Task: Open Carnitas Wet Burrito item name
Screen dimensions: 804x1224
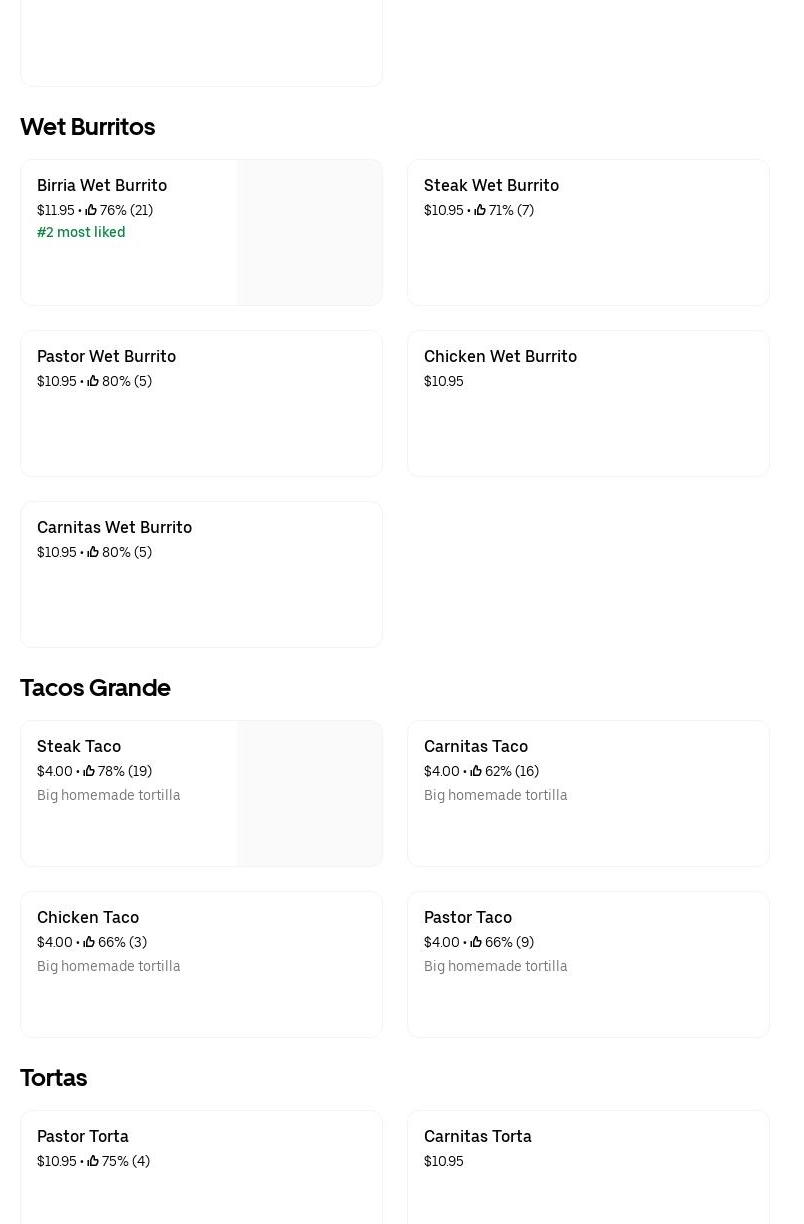Action: click(114, 527)
